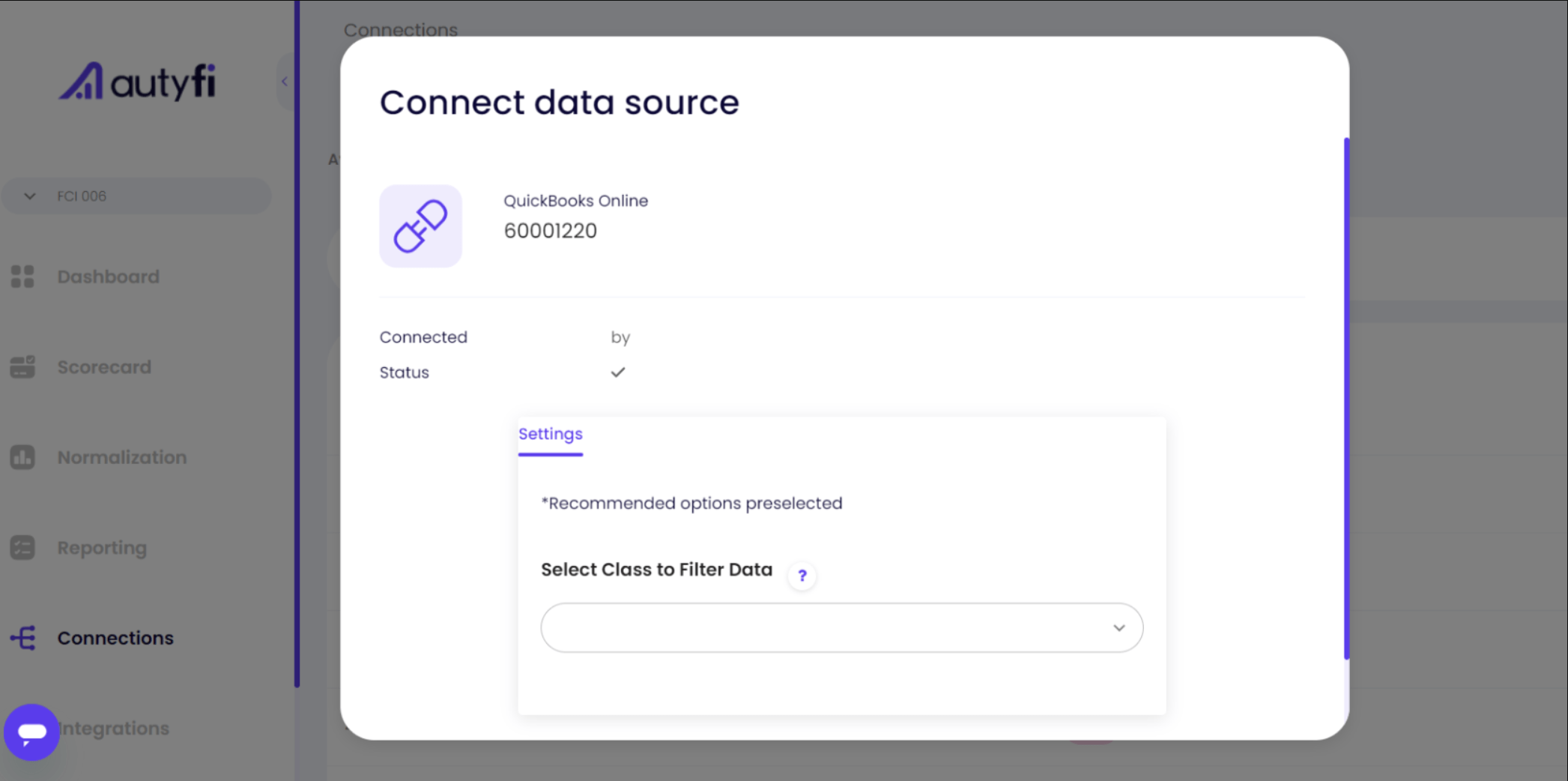
Task: Click the dialog vertical scrollbar
Action: [1346, 399]
